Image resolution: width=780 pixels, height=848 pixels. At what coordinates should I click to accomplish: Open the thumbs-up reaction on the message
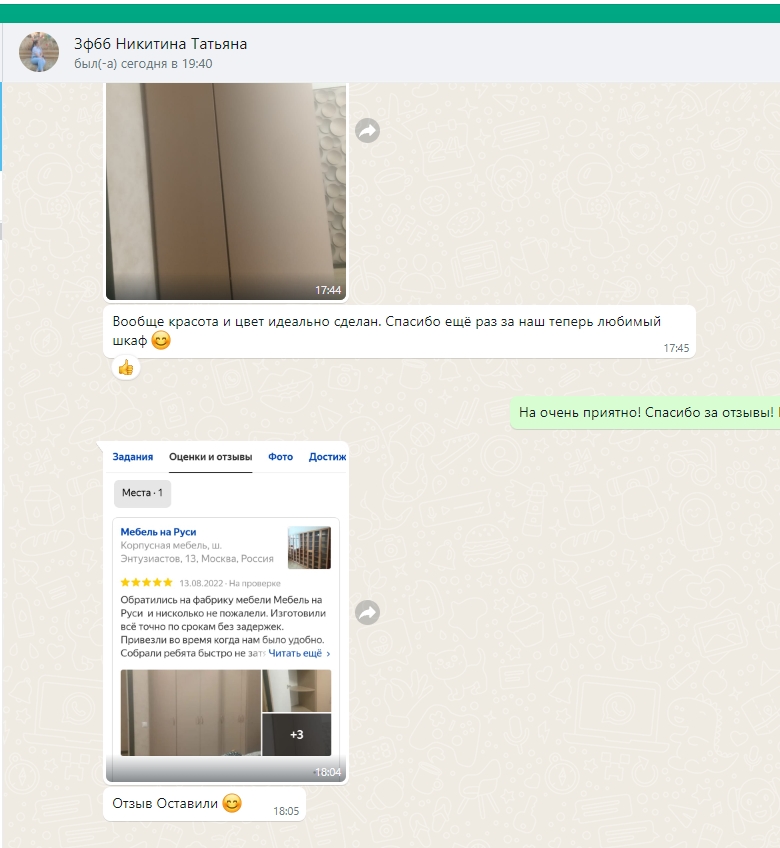(x=126, y=368)
